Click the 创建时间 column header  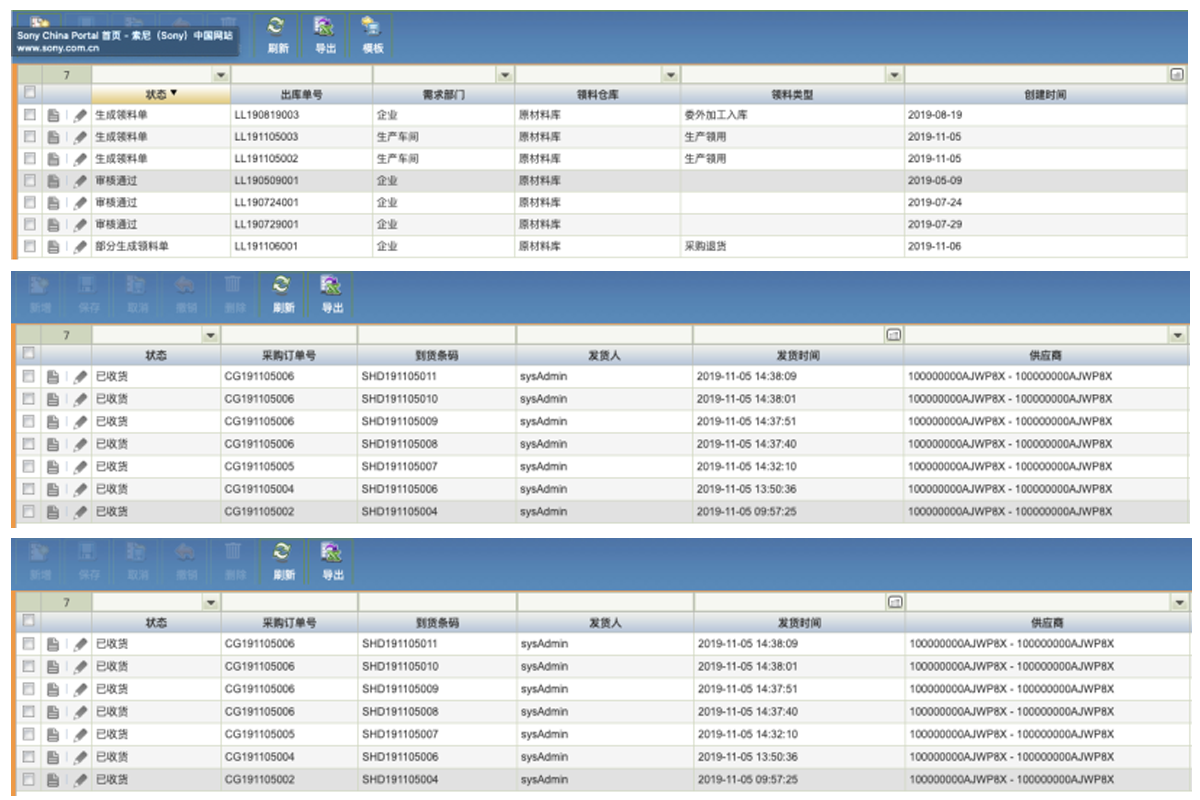coord(1045,95)
